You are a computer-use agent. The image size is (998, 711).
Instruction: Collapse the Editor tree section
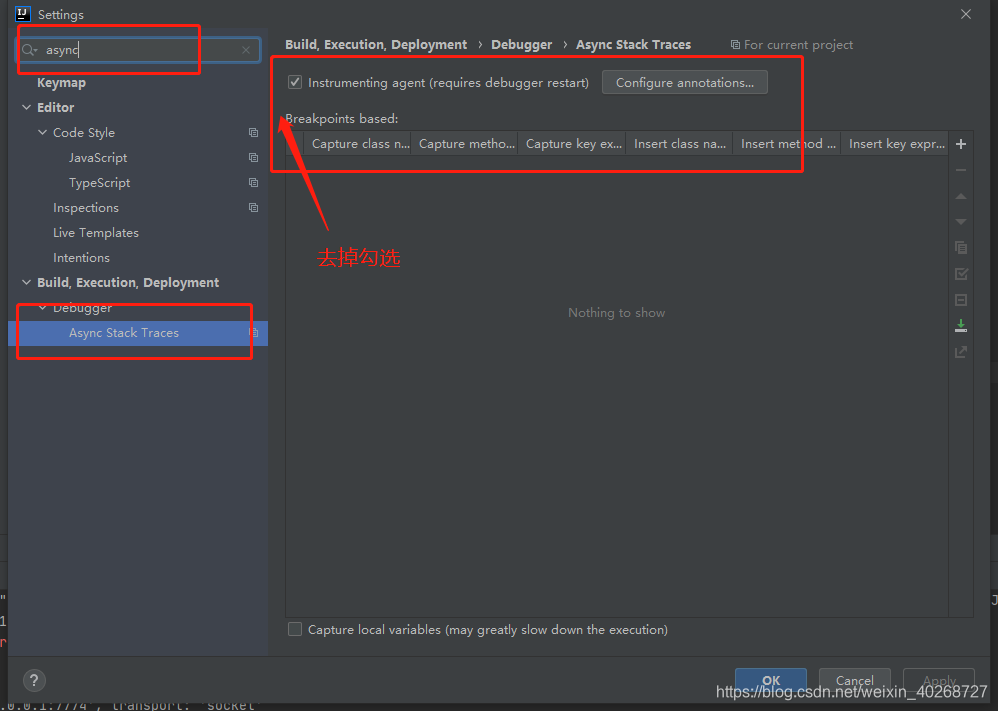(26, 107)
